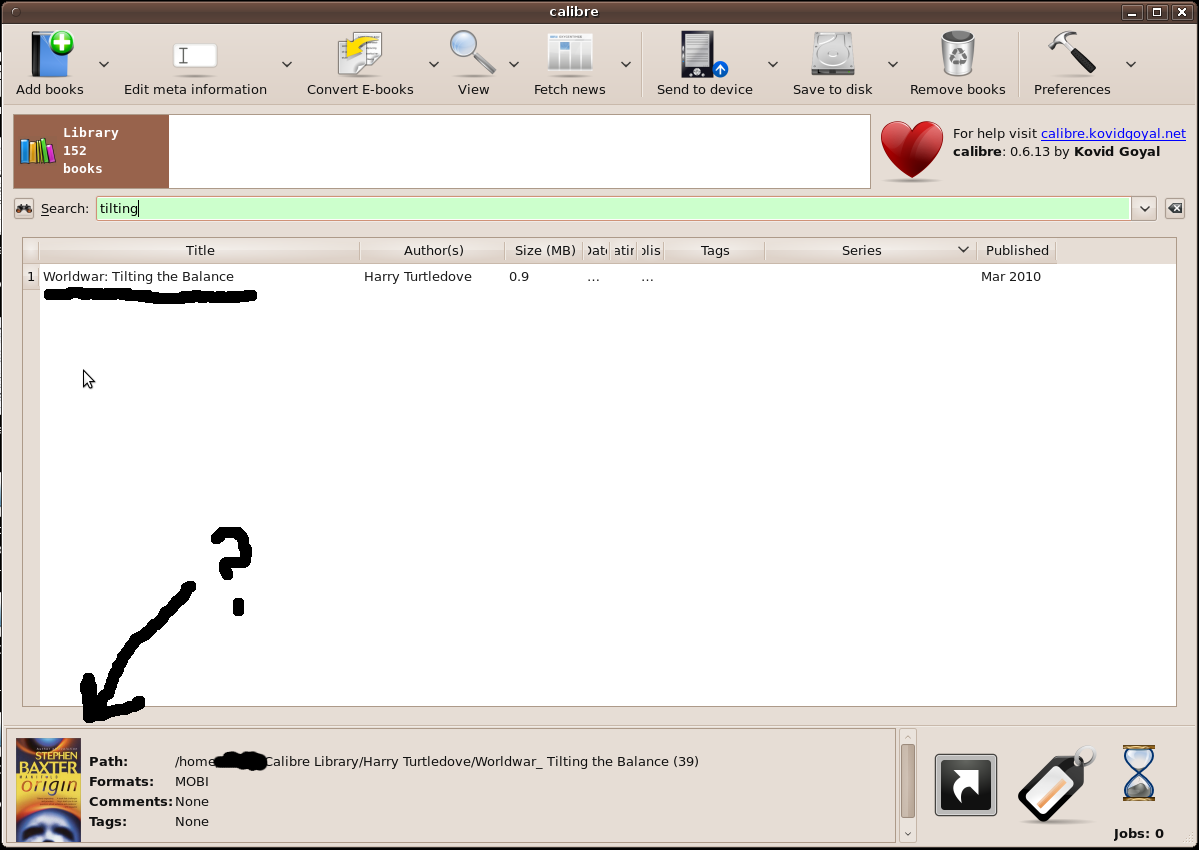The height and width of the screenshot is (850, 1199).
Task: Click the details panel scrollbar handle
Action: [x=908, y=781]
